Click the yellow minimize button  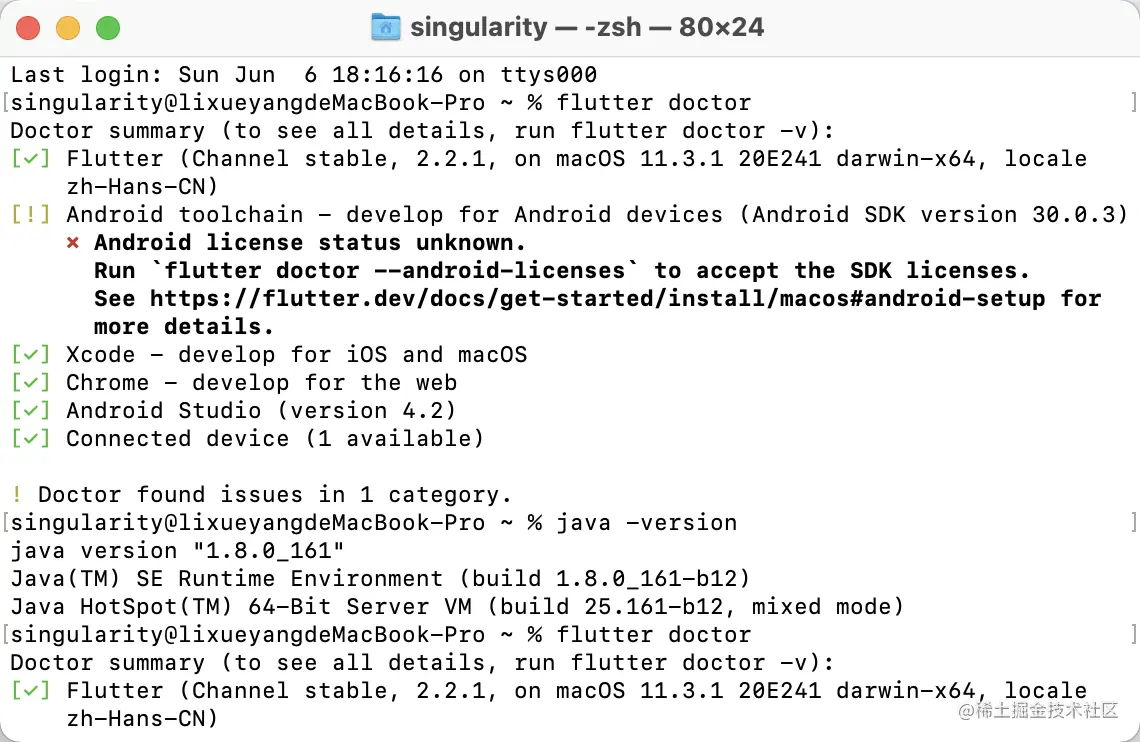68,28
